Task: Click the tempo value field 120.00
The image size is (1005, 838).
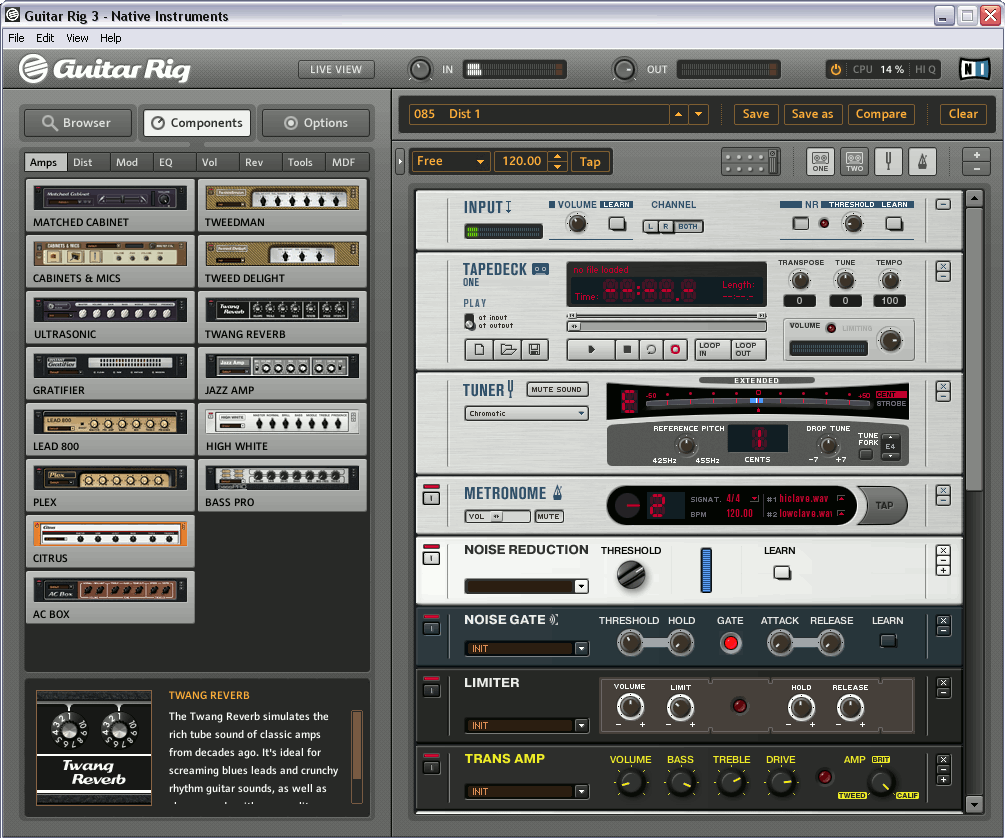Action: click(x=522, y=161)
